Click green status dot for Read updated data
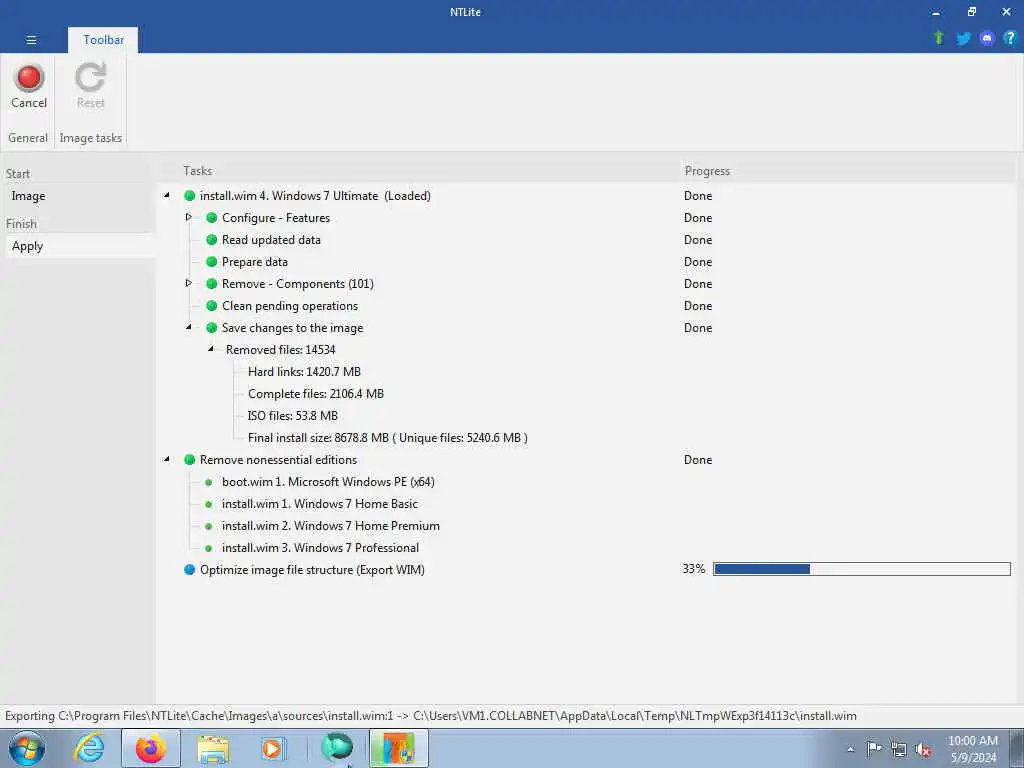1024x768 pixels. pos(212,240)
